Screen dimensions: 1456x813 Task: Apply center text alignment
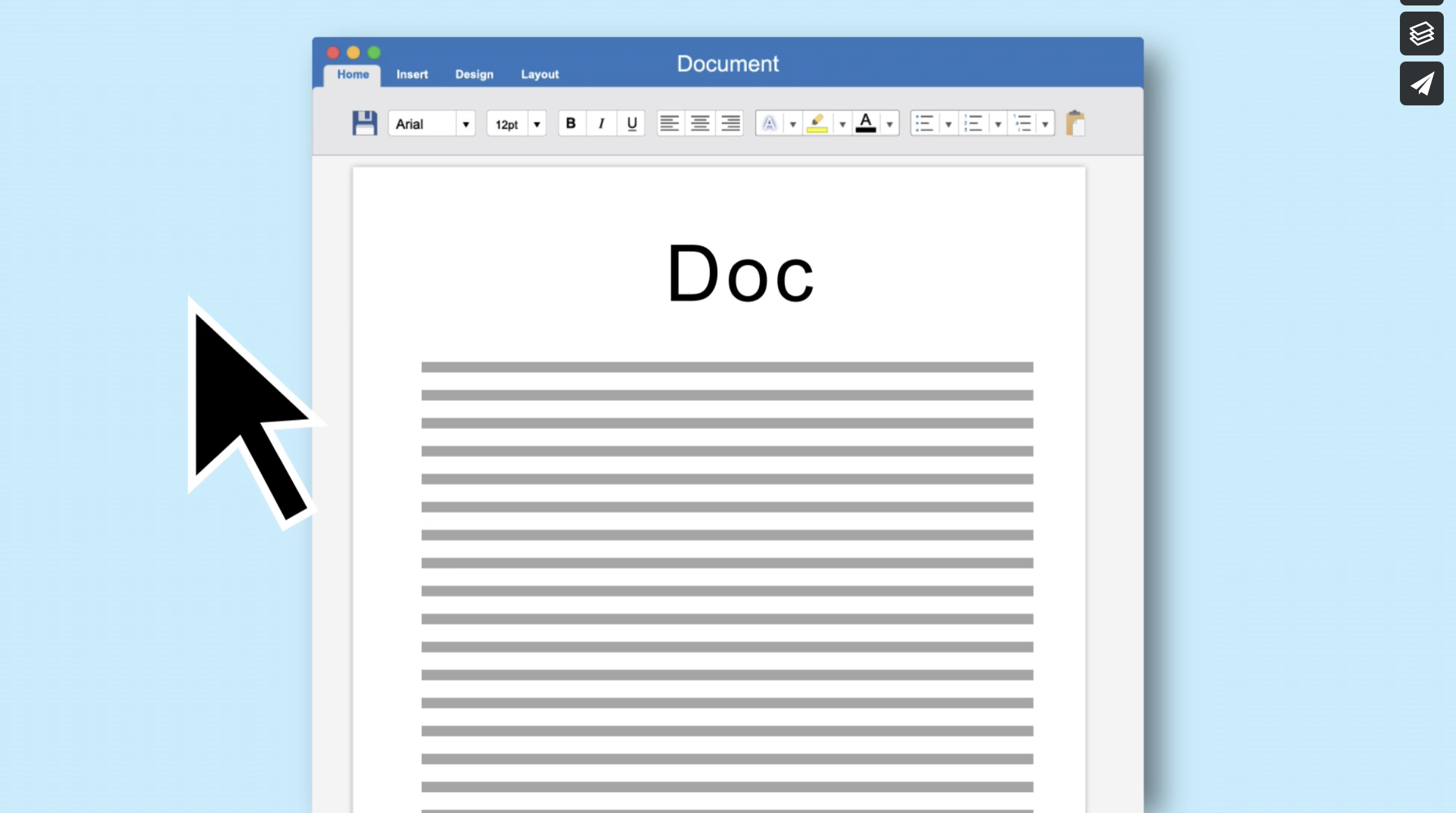[x=700, y=124]
